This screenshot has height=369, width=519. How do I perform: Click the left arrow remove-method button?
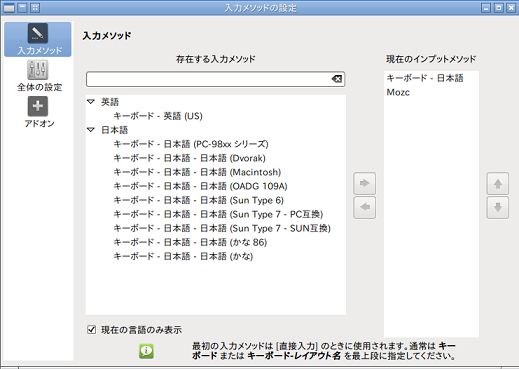click(x=364, y=207)
